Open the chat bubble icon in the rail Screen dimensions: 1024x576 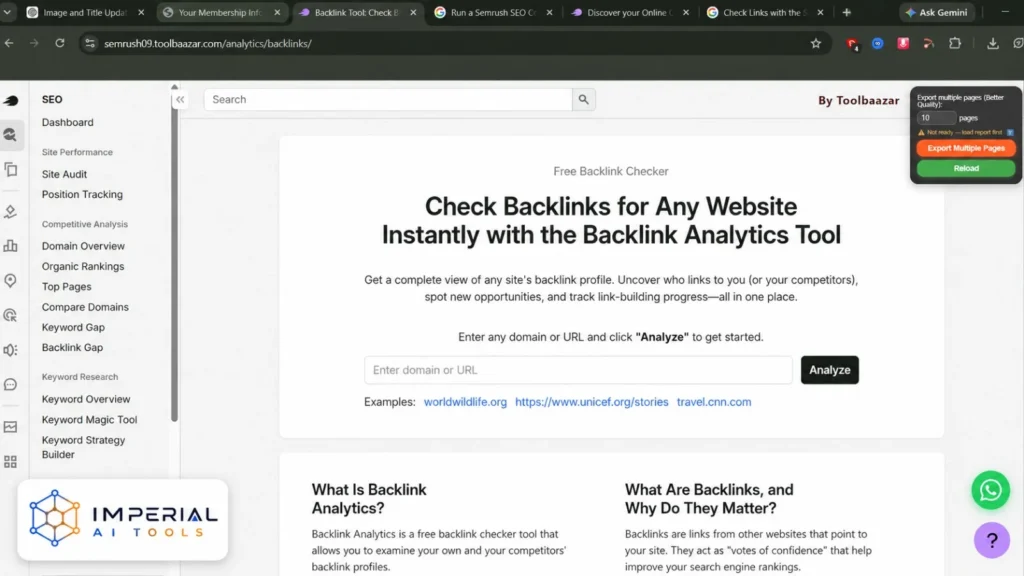click(10, 385)
